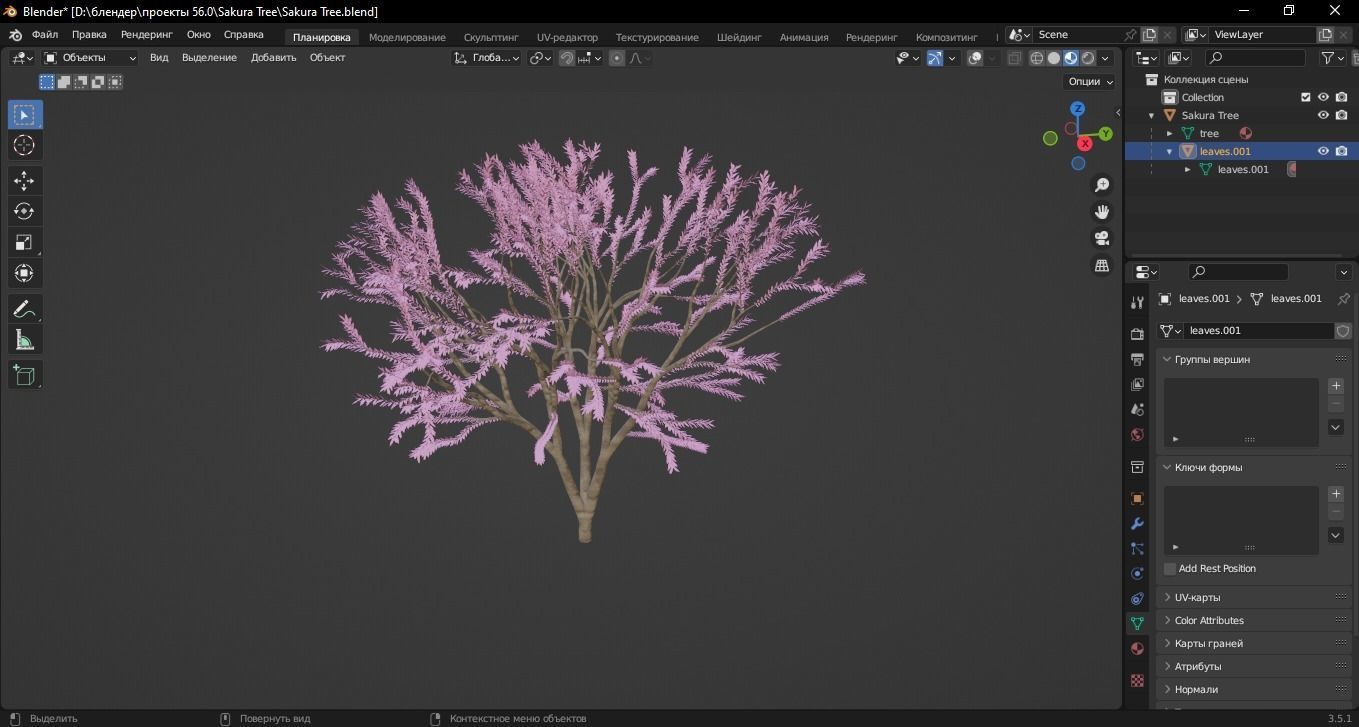Hide leaves.001 with its eye icon
The width and height of the screenshot is (1359, 727).
pyautogui.click(x=1323, y=151)
